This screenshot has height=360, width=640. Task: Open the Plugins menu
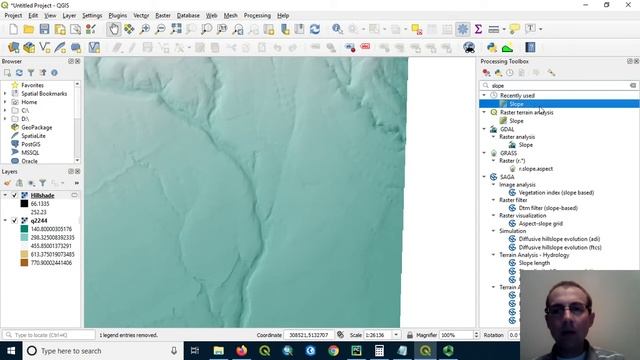[118, 16]
